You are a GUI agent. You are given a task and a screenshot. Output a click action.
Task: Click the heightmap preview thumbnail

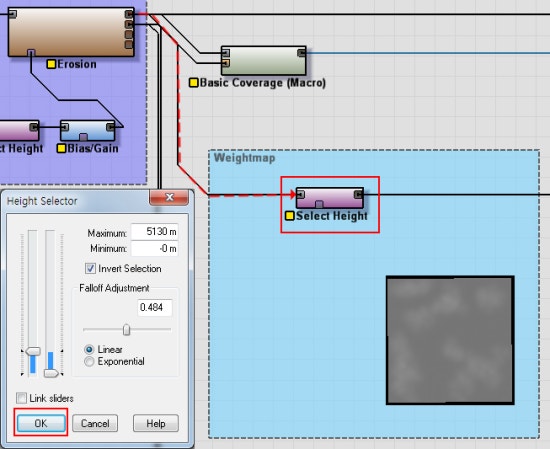pos(450,340)
